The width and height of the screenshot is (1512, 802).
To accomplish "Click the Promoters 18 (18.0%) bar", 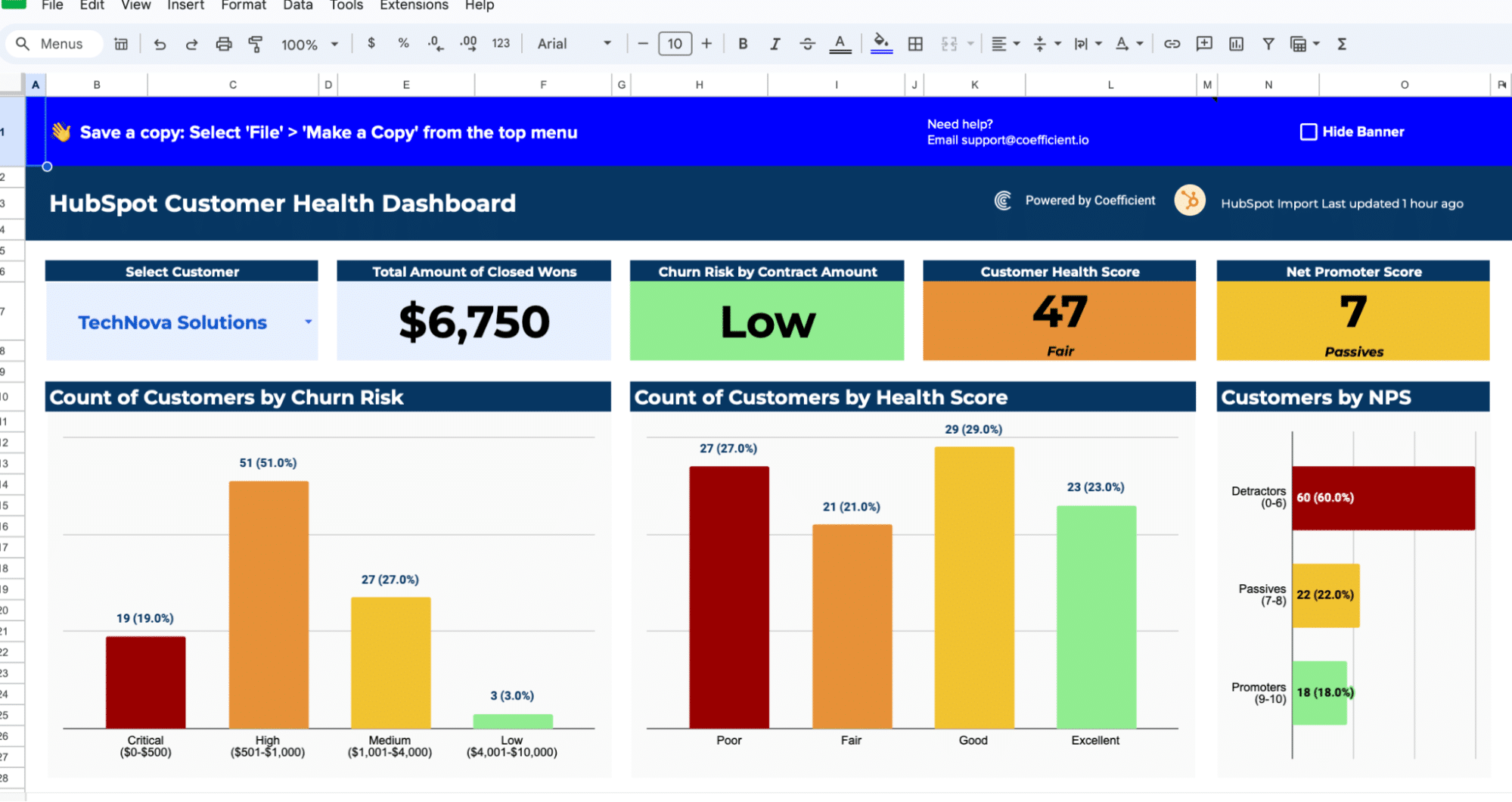I will (1320, 693).
